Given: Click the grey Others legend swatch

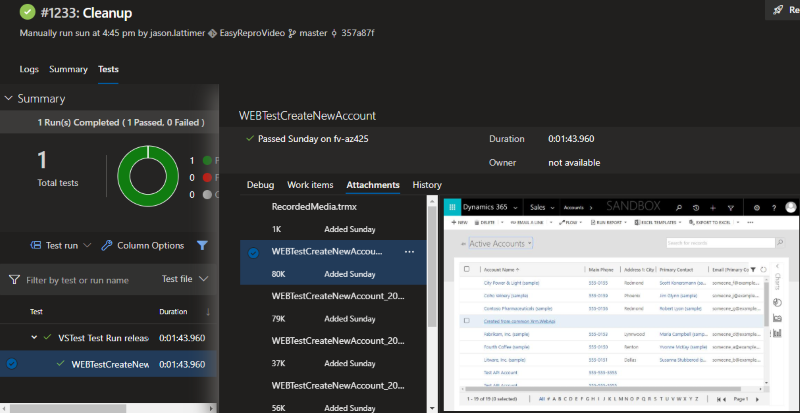Looking at the screenshot, I should [x=207, y=195].
